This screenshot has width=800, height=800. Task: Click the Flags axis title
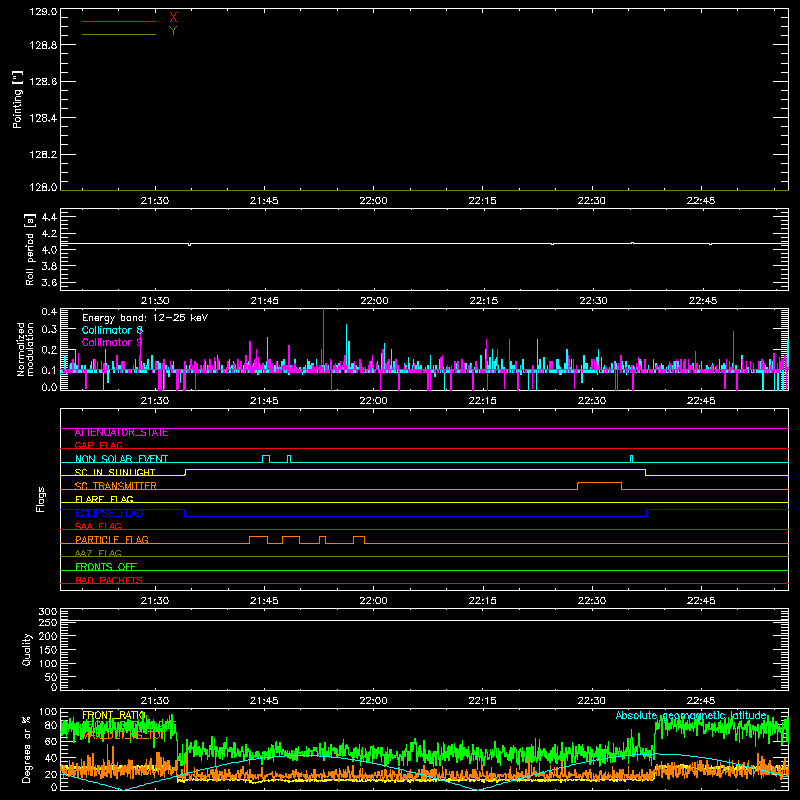(41, 499)
